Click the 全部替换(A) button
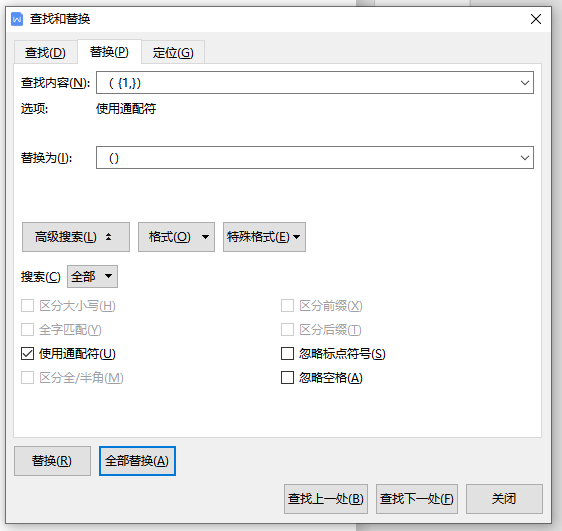This screenshot has height=531, width=562. (137, 461)
